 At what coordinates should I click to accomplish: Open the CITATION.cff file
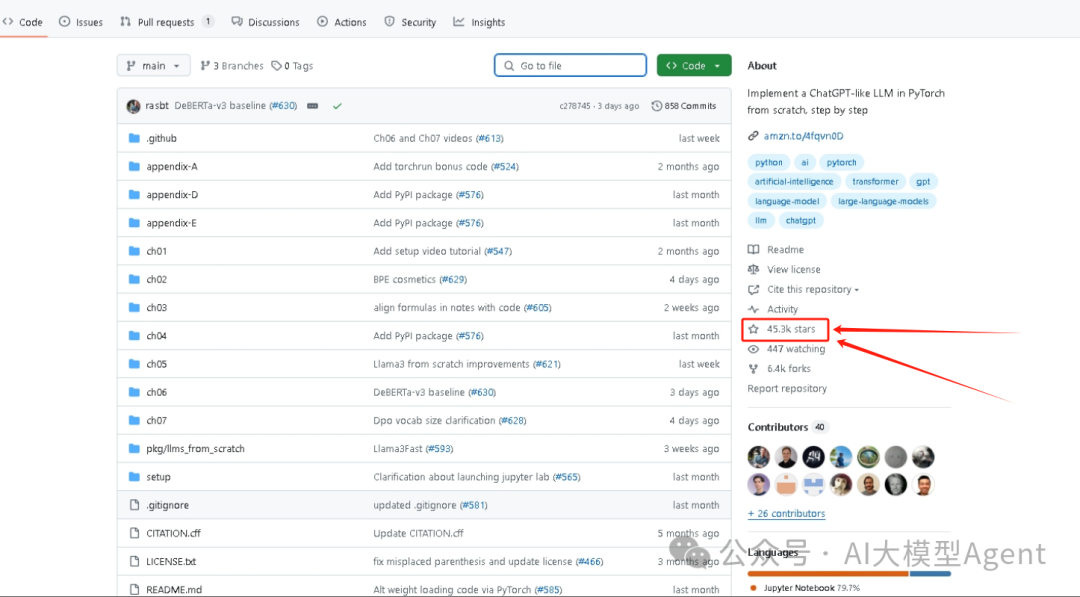coord(174,533)
